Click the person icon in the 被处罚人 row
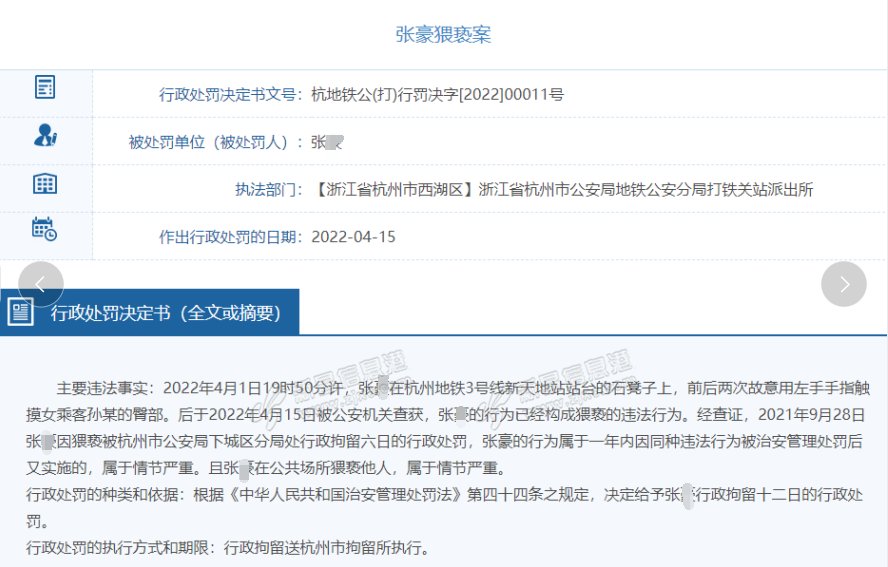This screenshot has height=567, width=888. click(x=45, y=135)
